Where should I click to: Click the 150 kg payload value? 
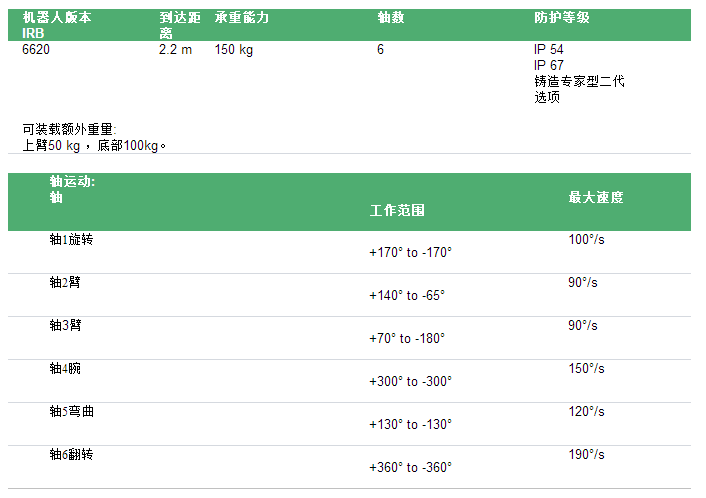(234, 49)
